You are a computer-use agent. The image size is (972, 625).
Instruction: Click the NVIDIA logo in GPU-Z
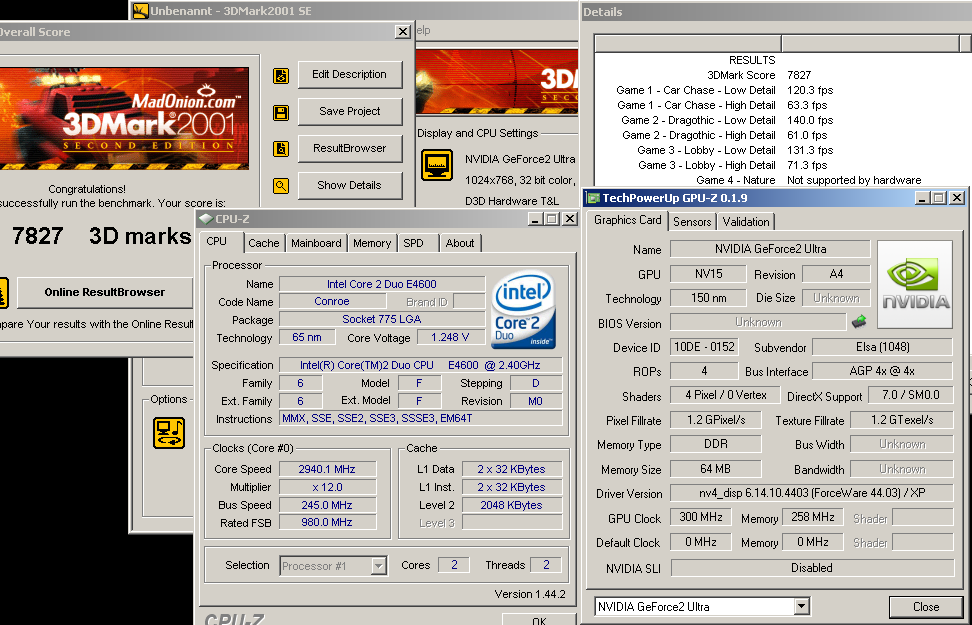coord(915,285)
